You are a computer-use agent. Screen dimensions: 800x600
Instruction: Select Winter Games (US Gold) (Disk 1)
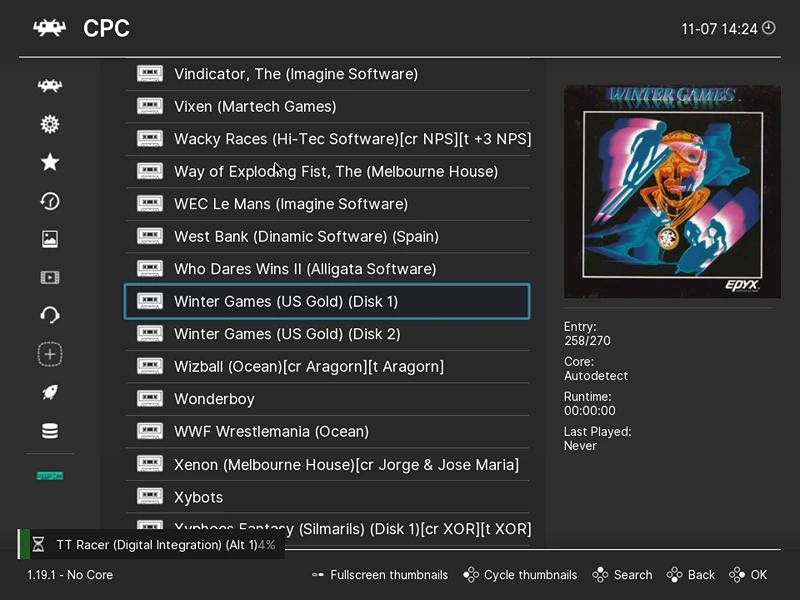[327, 301]
